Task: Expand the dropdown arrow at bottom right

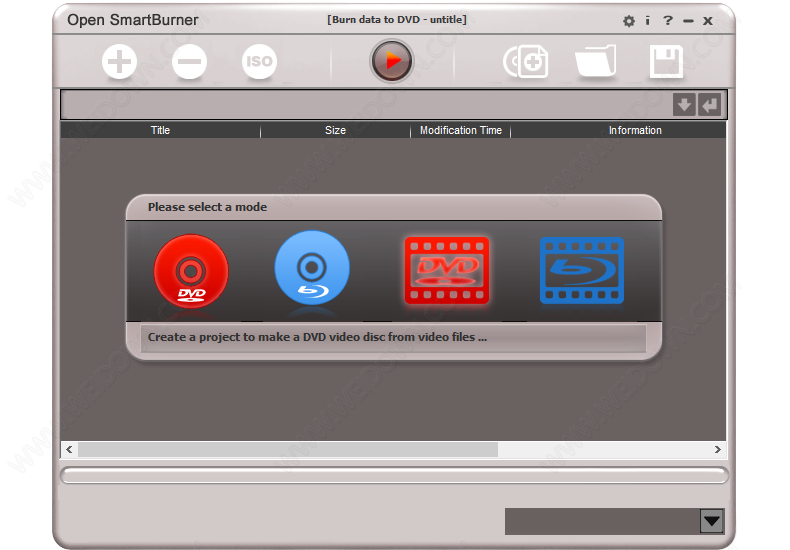Action: pyautogui.click(x=712, y=521)
